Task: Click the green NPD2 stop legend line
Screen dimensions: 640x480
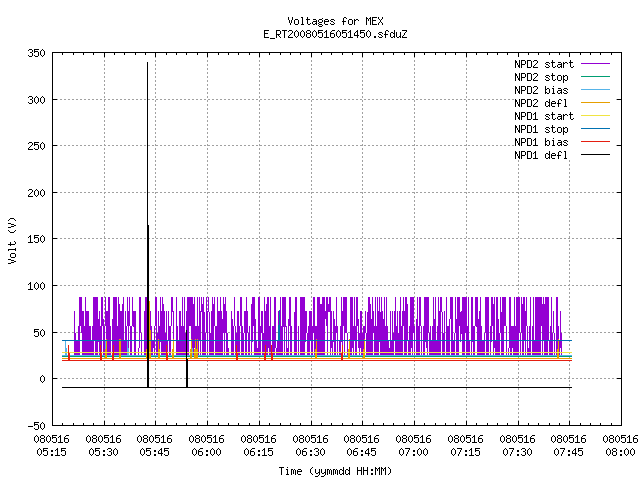Action: 596,76
